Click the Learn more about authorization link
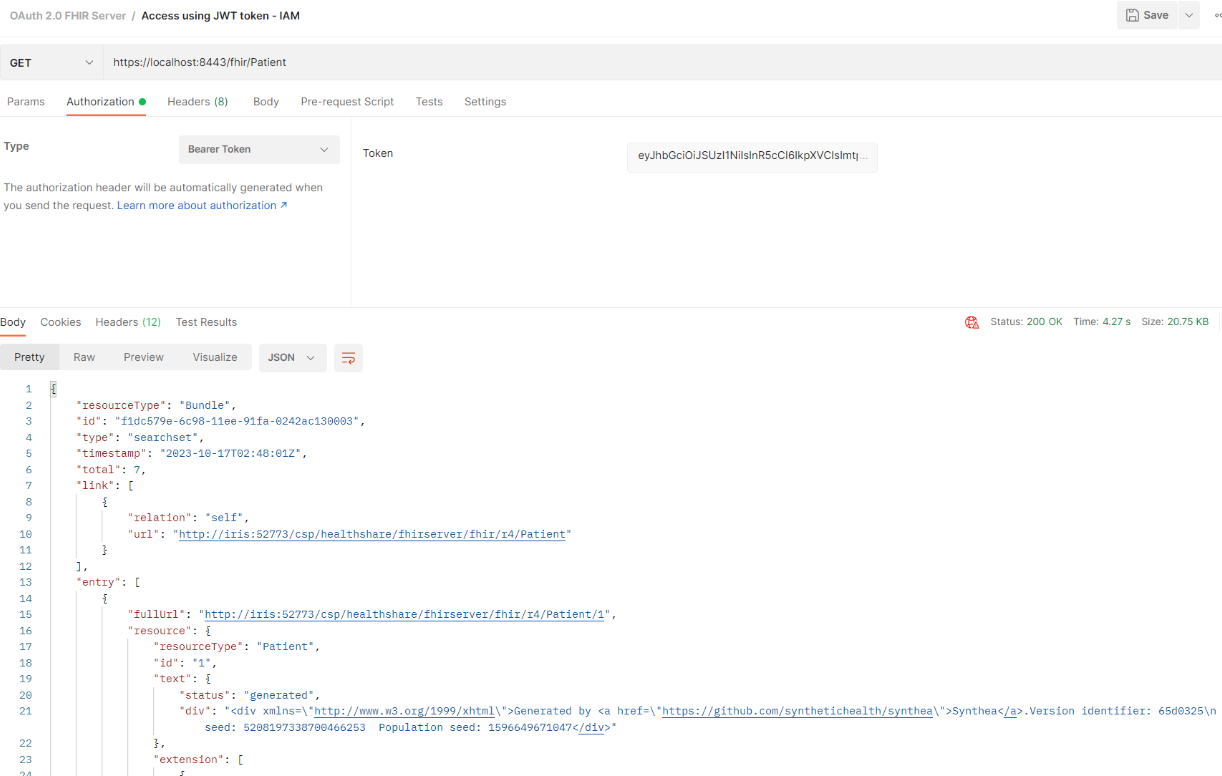The image size is (1222, 776). pyautogui.click(x=201, y=206)
